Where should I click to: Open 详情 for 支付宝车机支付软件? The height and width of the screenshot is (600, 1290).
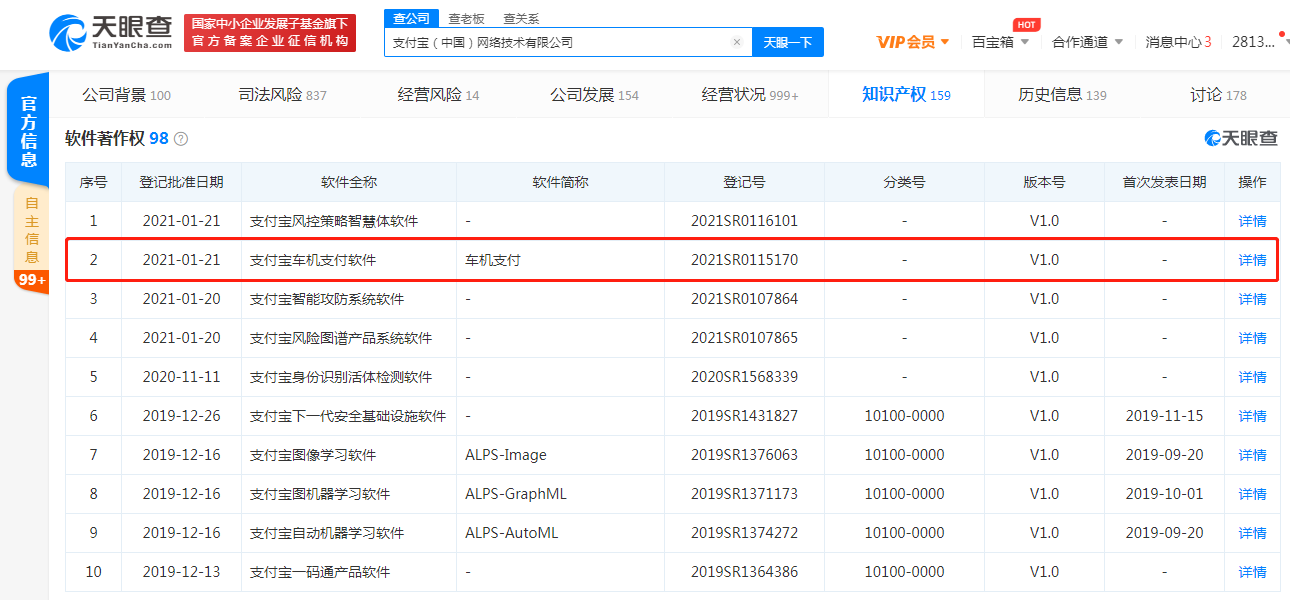1252,260
